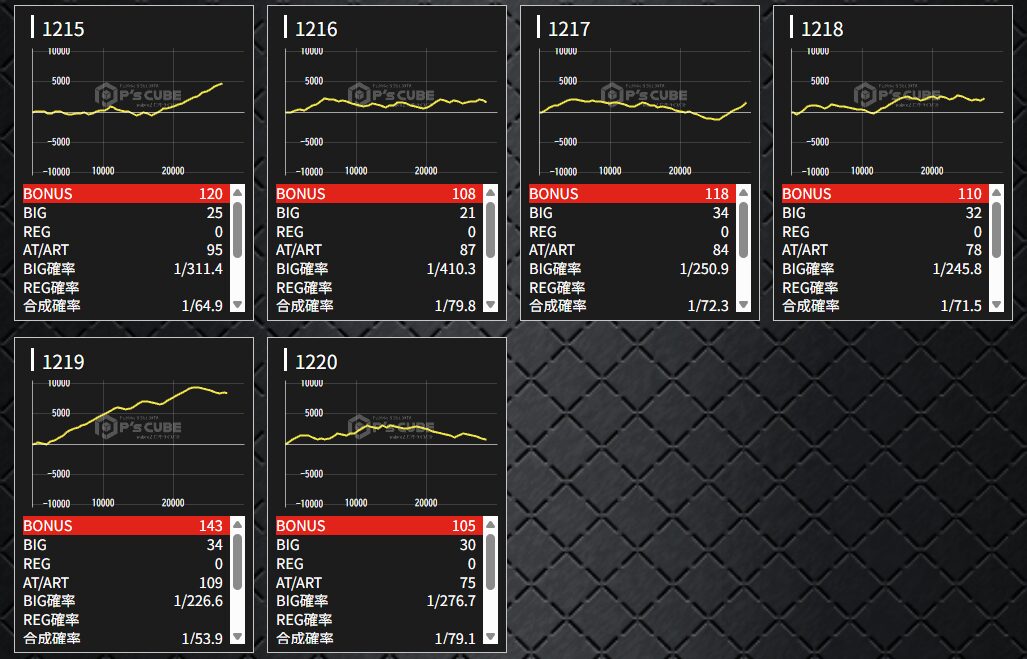
Task: Click the red BONUS 118 row
Action: 631,193
